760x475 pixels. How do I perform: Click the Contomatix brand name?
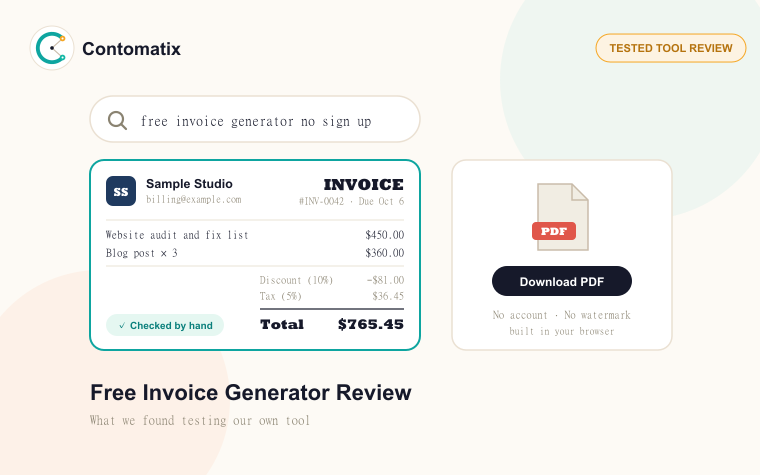pos(131,48)
